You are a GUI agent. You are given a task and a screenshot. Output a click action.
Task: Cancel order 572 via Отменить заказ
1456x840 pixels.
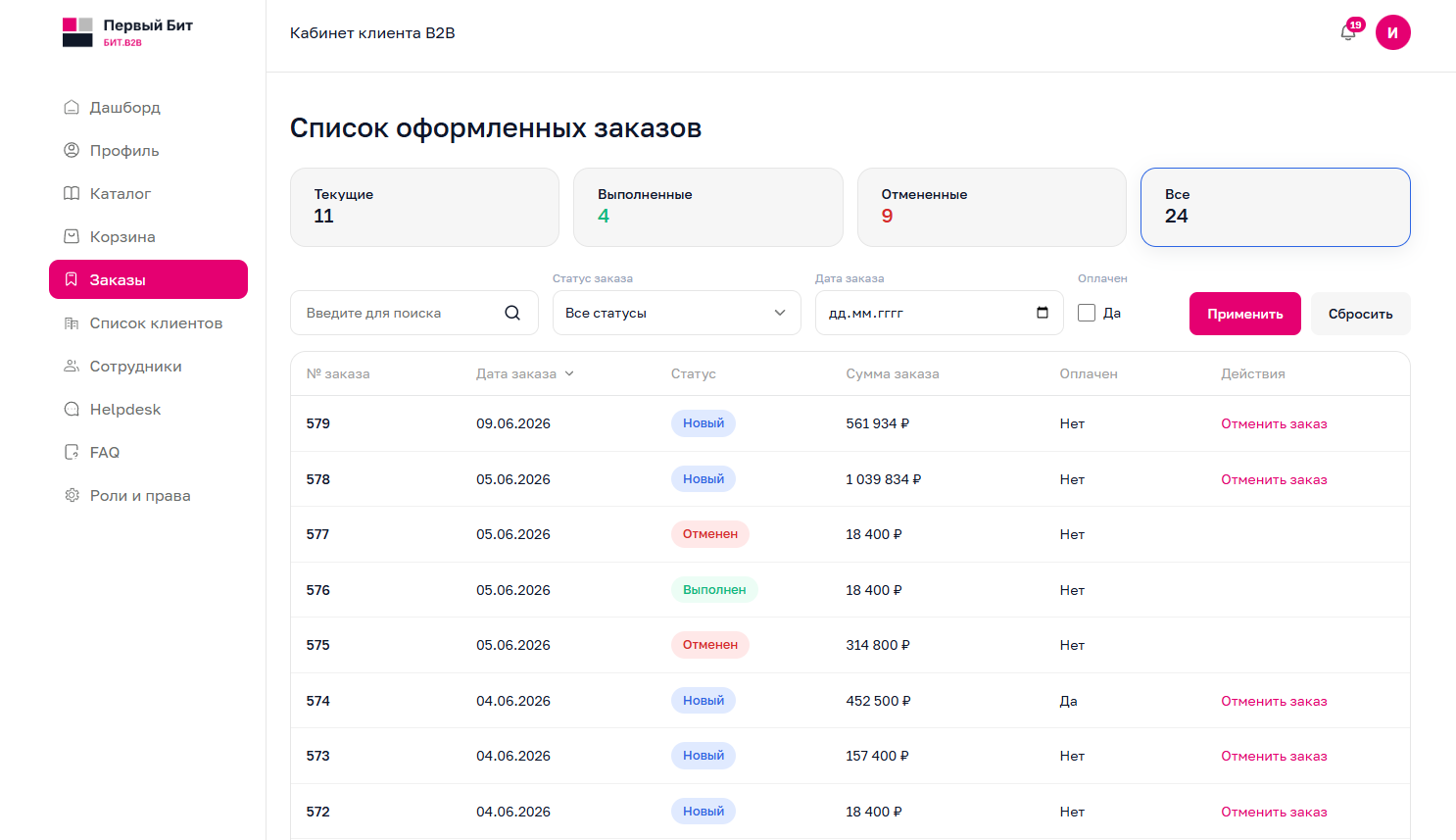click(x=1274, y=812)
